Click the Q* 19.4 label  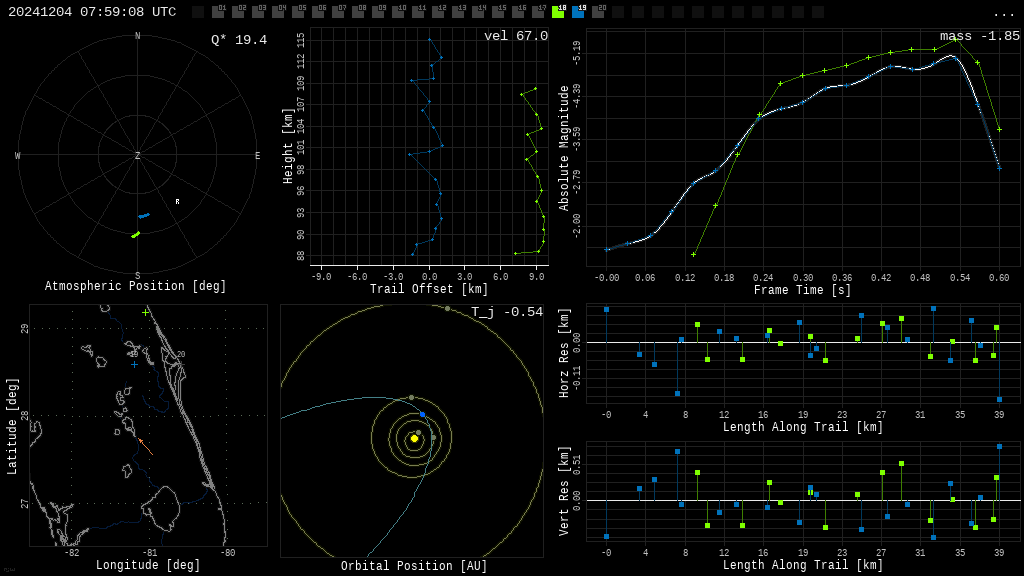[x=239, y=40]
